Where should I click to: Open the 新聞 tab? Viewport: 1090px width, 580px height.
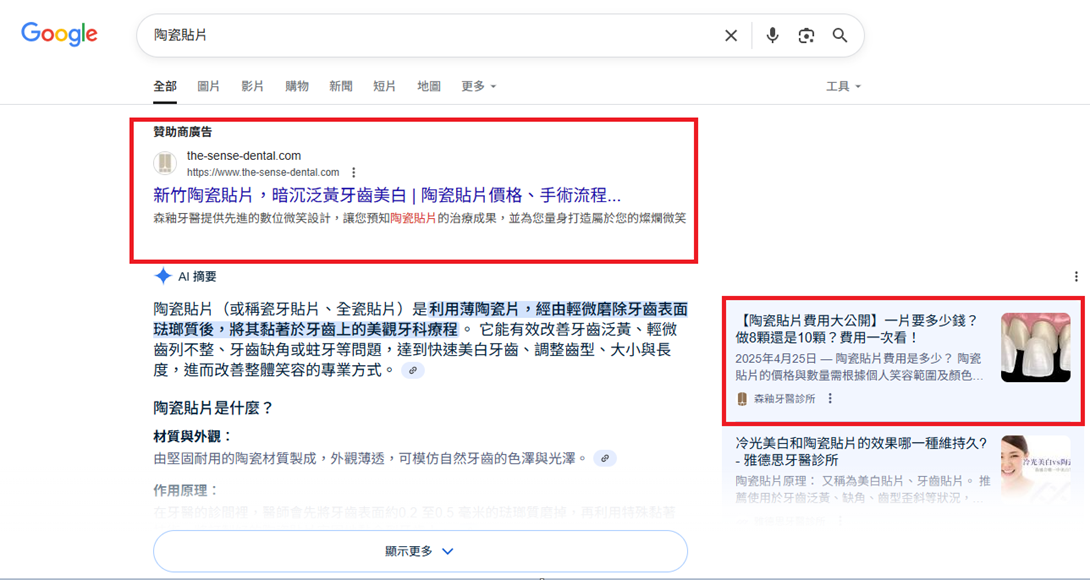[341, 86]
